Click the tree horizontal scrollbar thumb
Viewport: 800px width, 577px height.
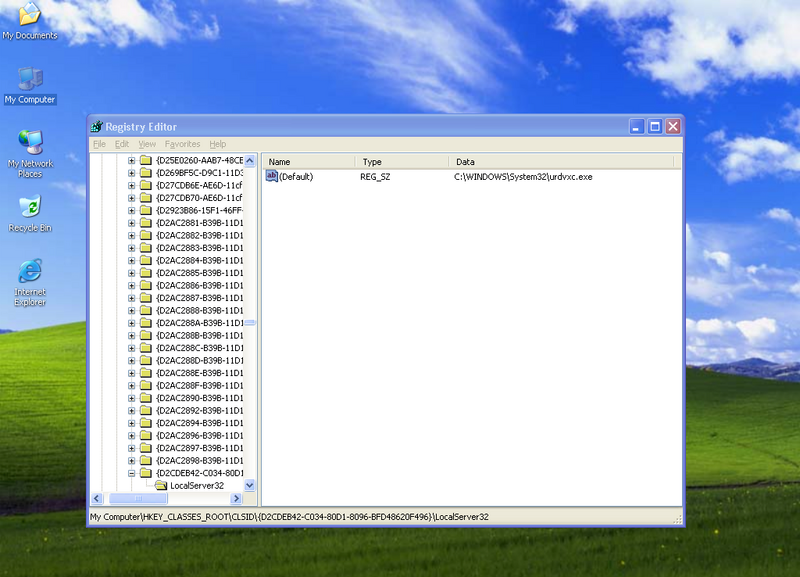138,498
